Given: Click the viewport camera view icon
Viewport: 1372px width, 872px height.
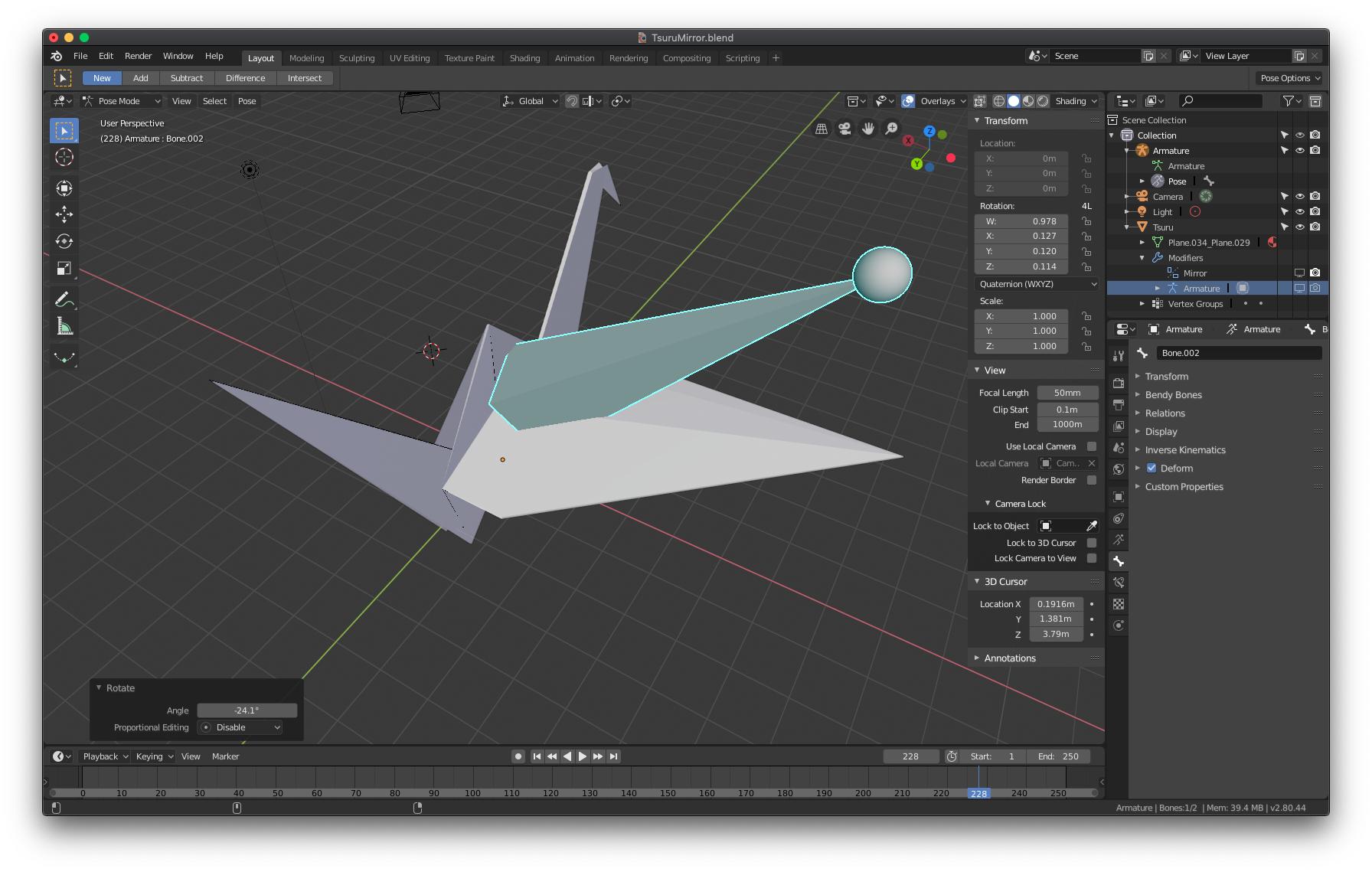Looking at the screenshot, I should pos(844,129).
